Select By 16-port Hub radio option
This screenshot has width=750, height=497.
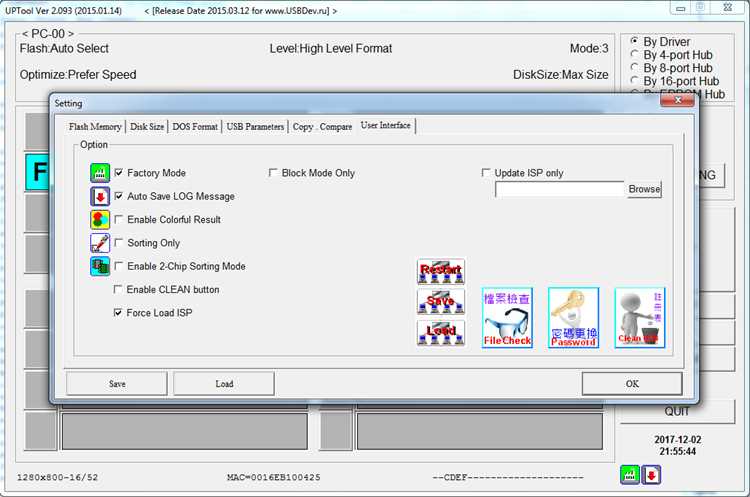point(635,80)
